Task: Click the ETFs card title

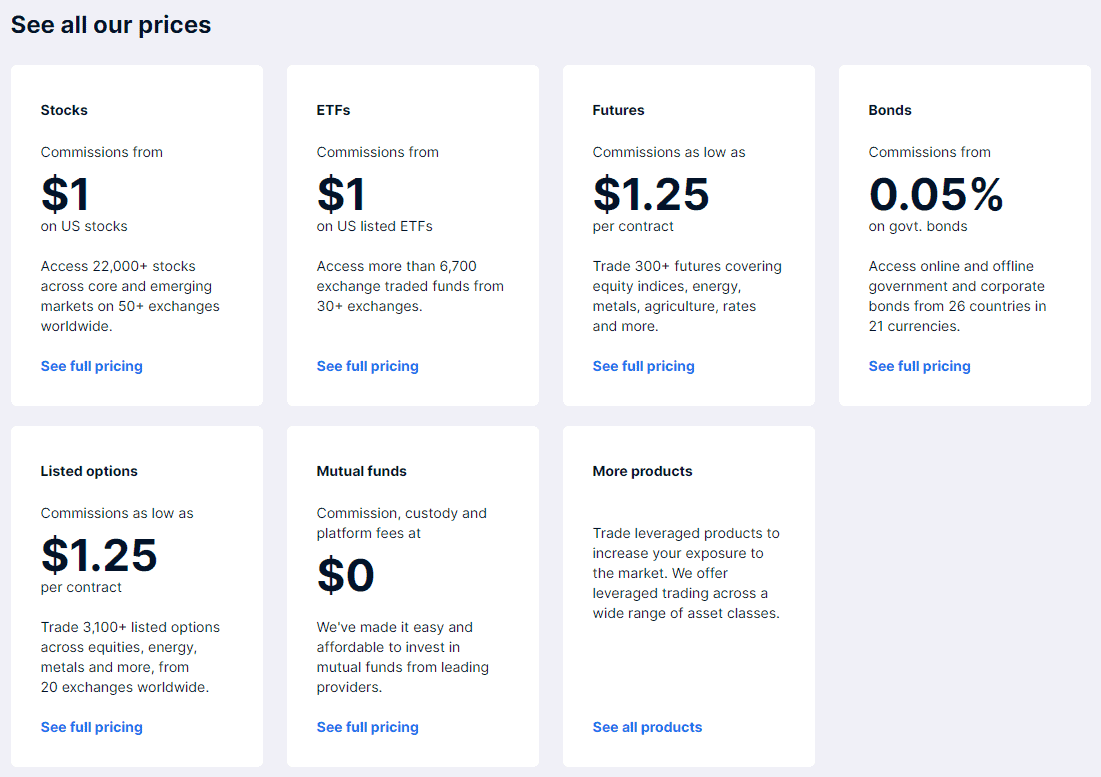Action: 333,110
